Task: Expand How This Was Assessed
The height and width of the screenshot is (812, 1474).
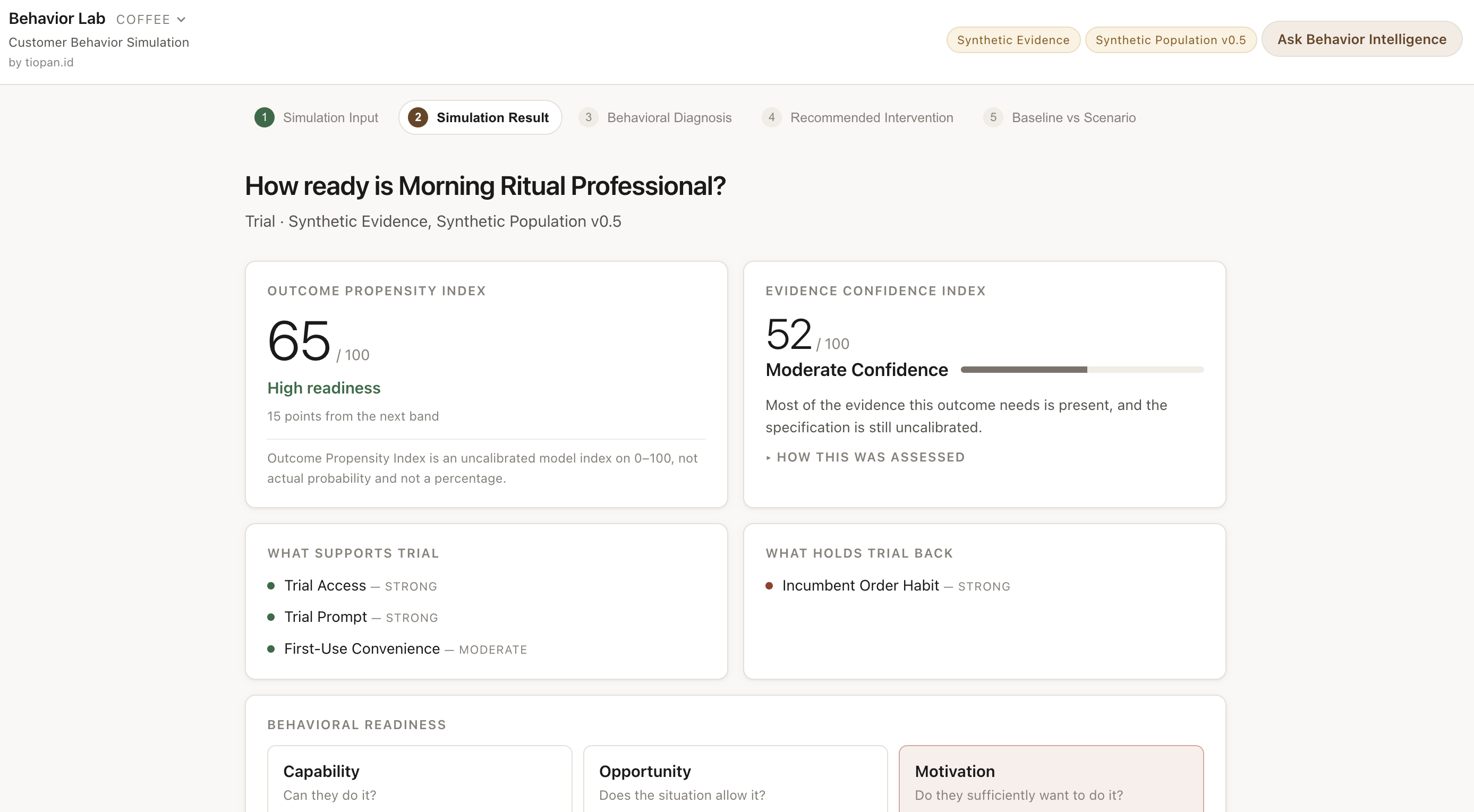Action: 865,457
